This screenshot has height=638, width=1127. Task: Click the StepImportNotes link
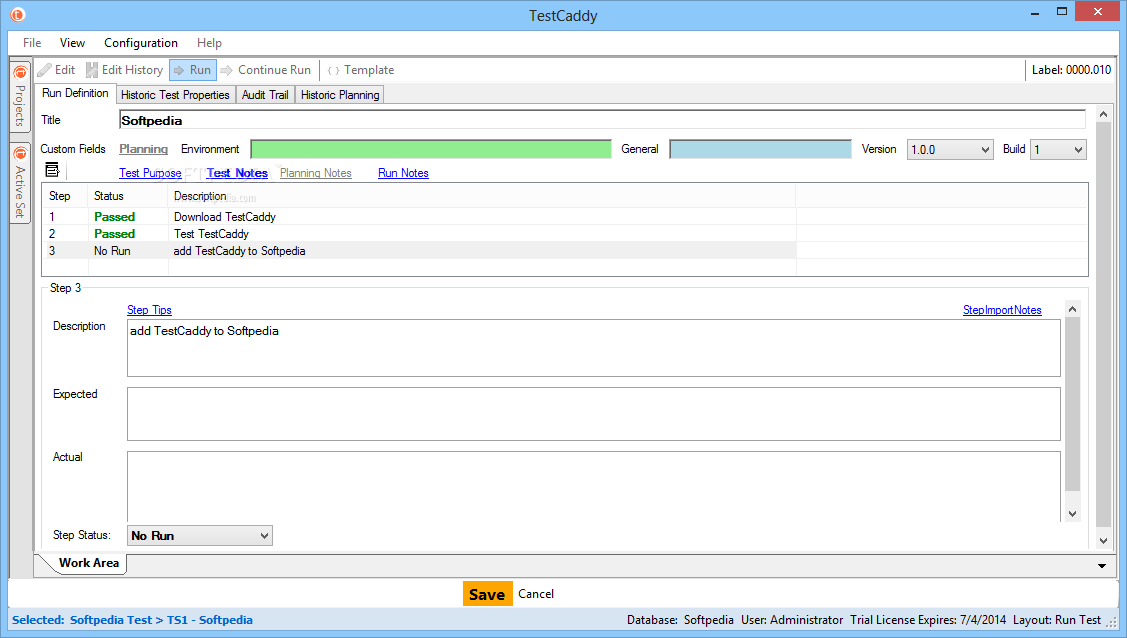(1002, 310)
